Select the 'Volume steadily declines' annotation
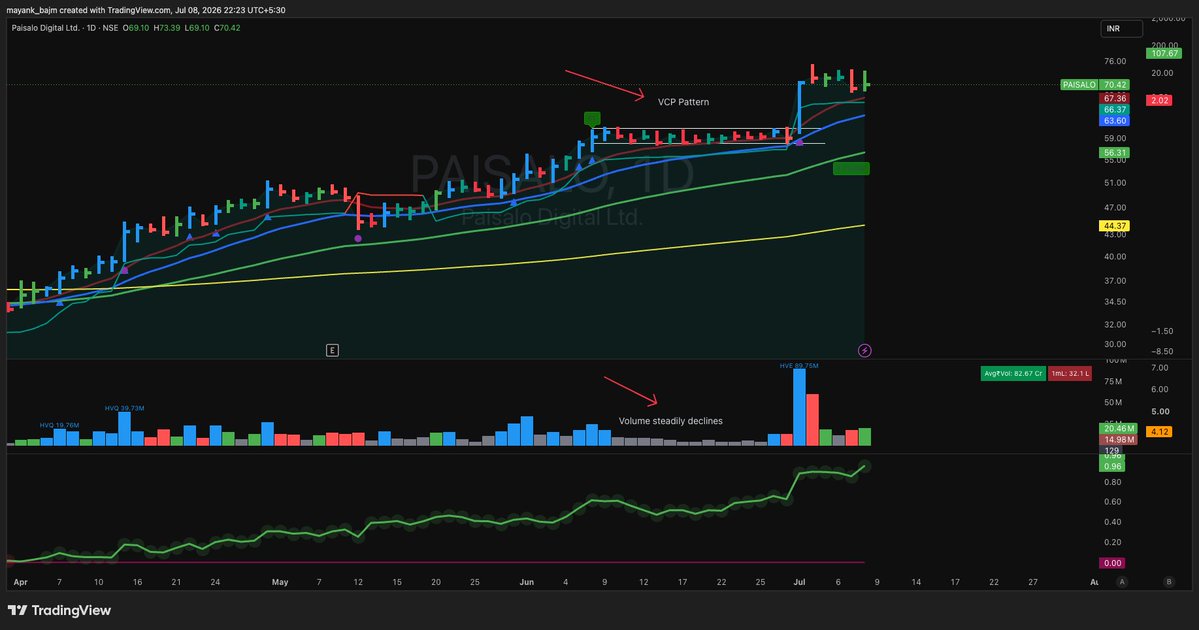The width and height of the screenshot is (1199, 630). pos(671,421)
